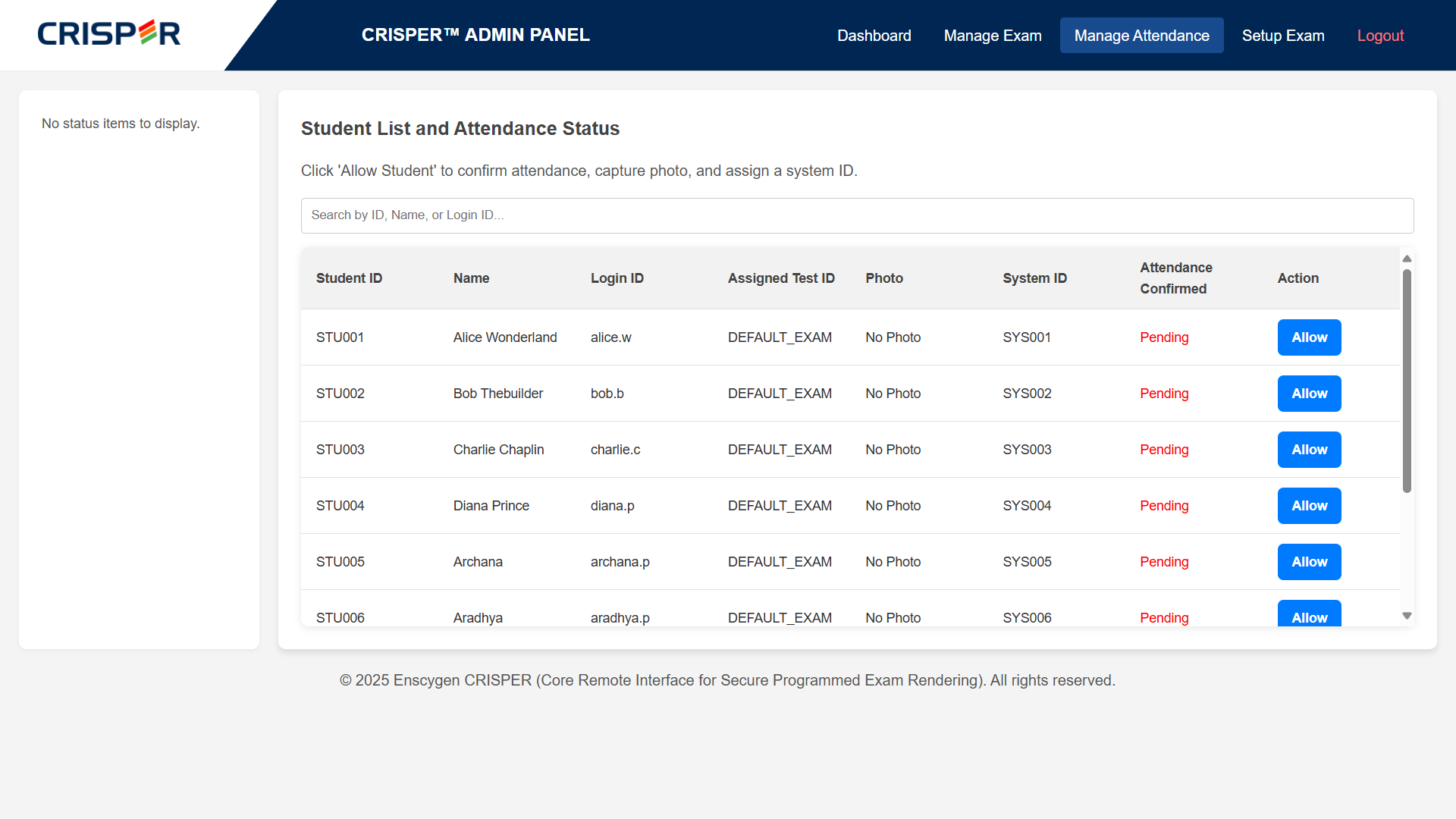Select the Photo column header
This screenshot has height=819, width=1456.
884,278
